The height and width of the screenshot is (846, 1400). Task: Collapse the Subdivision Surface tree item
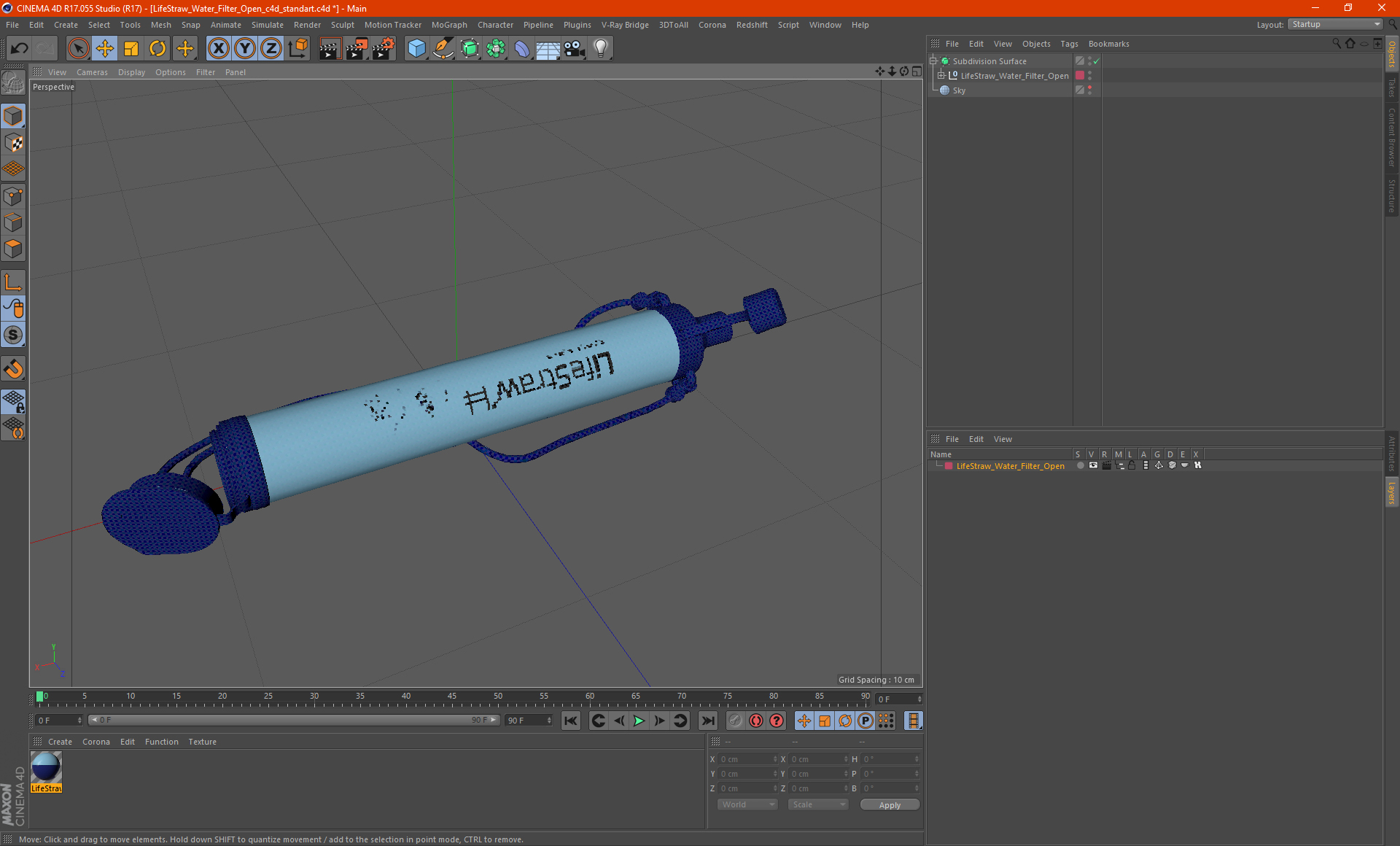click(x=933, y=61)
